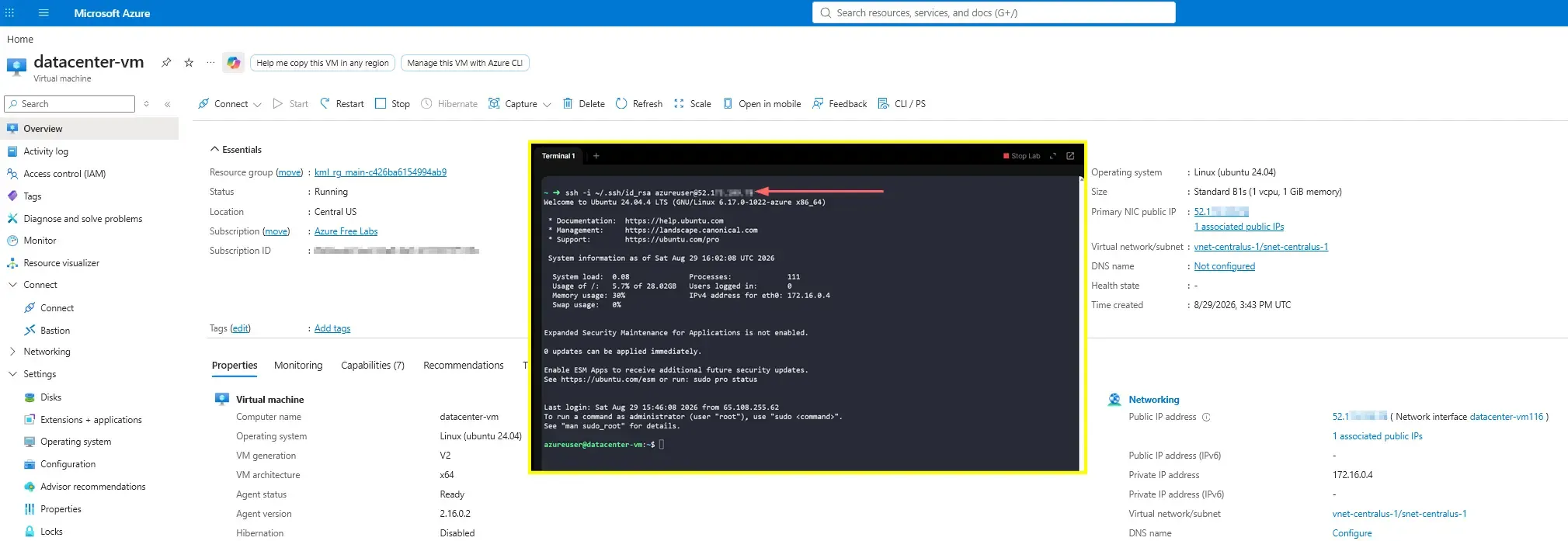Collapse the Settings group in sidebar
1568x541 pixels.
tap(12, 374)
